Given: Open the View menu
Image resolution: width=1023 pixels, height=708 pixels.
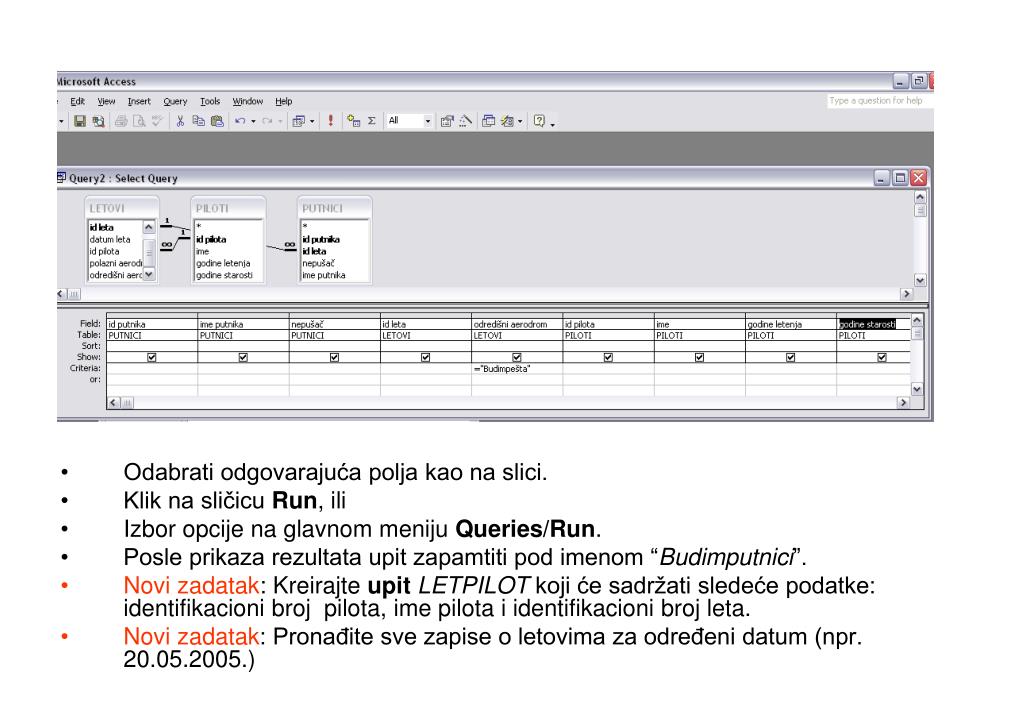Looking at the screenshot, I should (x=106, y=102).
